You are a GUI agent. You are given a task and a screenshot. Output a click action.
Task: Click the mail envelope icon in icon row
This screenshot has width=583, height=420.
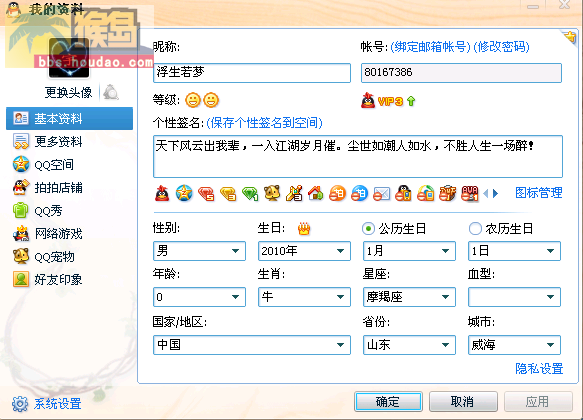tap(381, 194)
